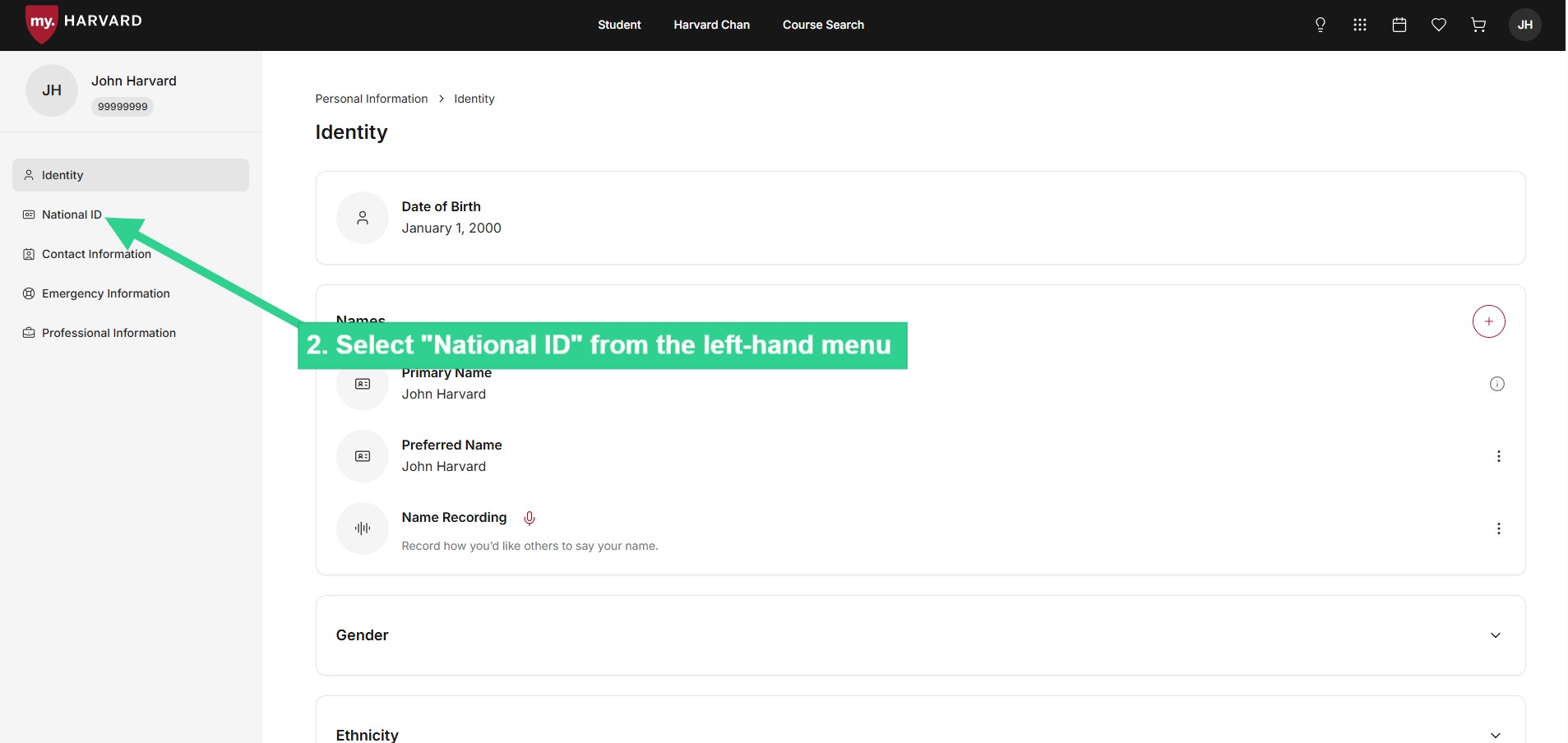Screen dimensions: 1568x743
Task: Select Contact Information in left menu
Action: coord(131,254)
